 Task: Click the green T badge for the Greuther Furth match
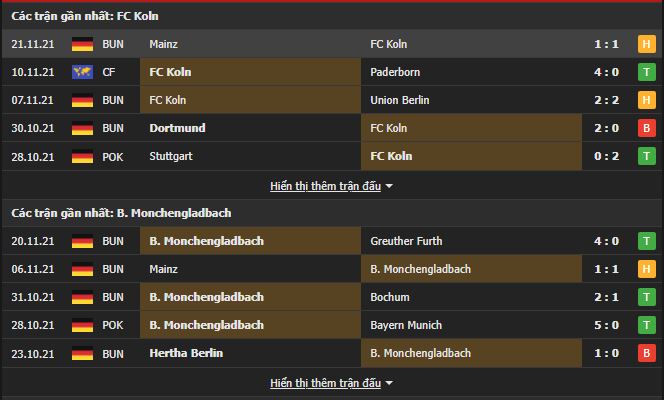(x=646, y=241)
